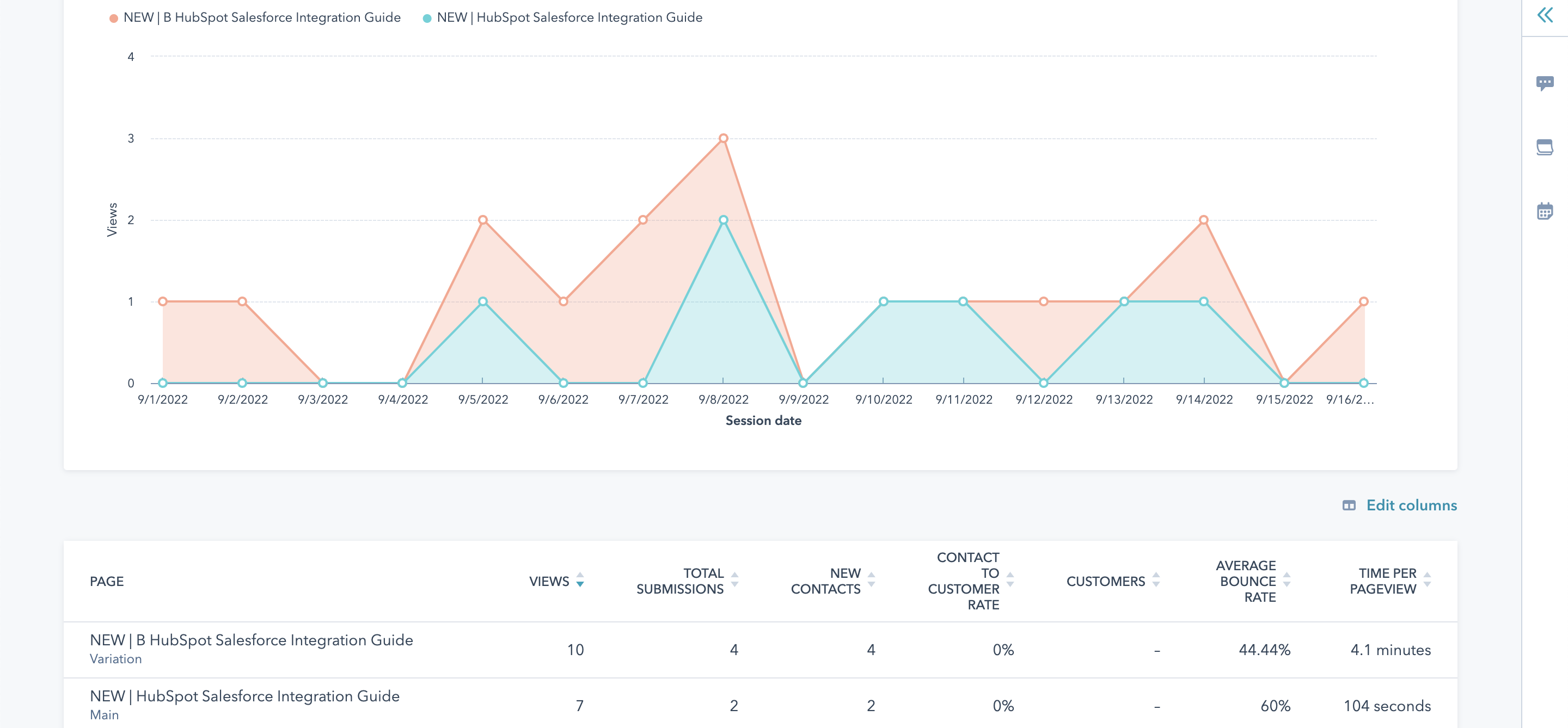Screen dimensions: 1568x728
Task: Sort by Average Bounce Rate column
Action: click(x=1253, y=581)
